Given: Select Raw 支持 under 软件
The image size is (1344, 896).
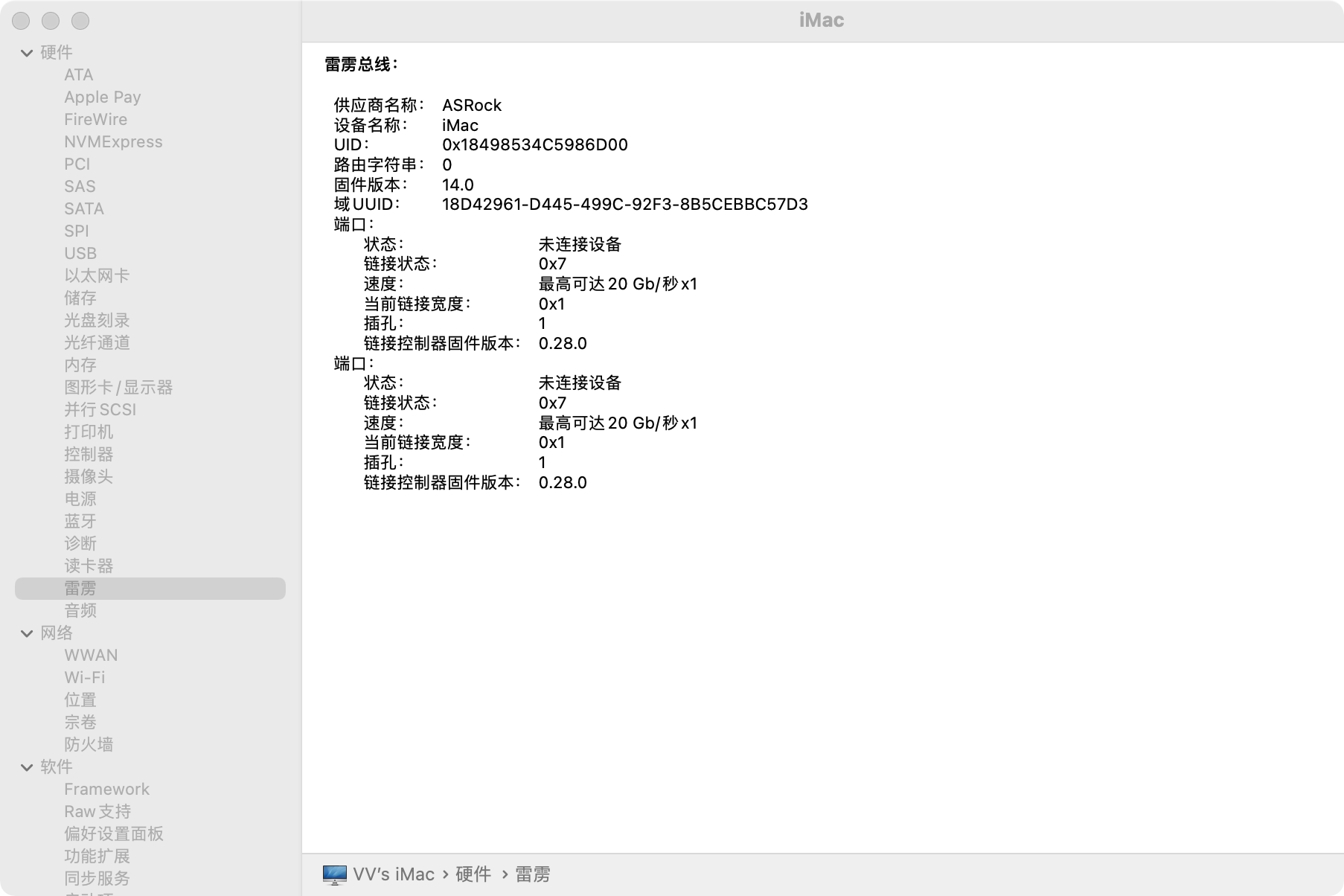Looking at the screenshot, I should pyautogui.click(x=97, y=812).
